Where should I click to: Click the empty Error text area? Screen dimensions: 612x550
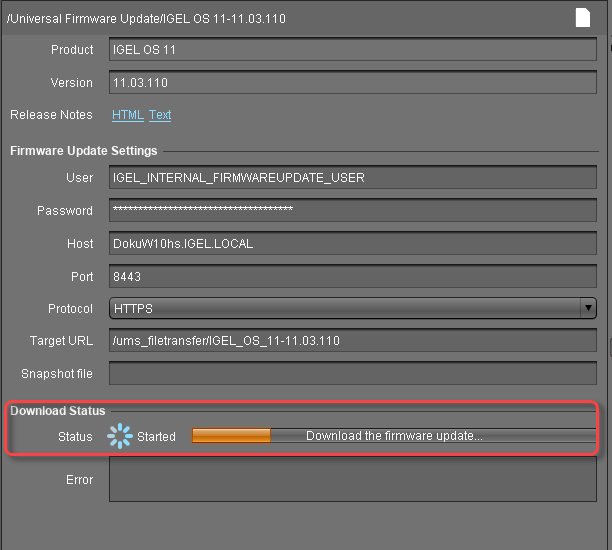click(352, 480)
